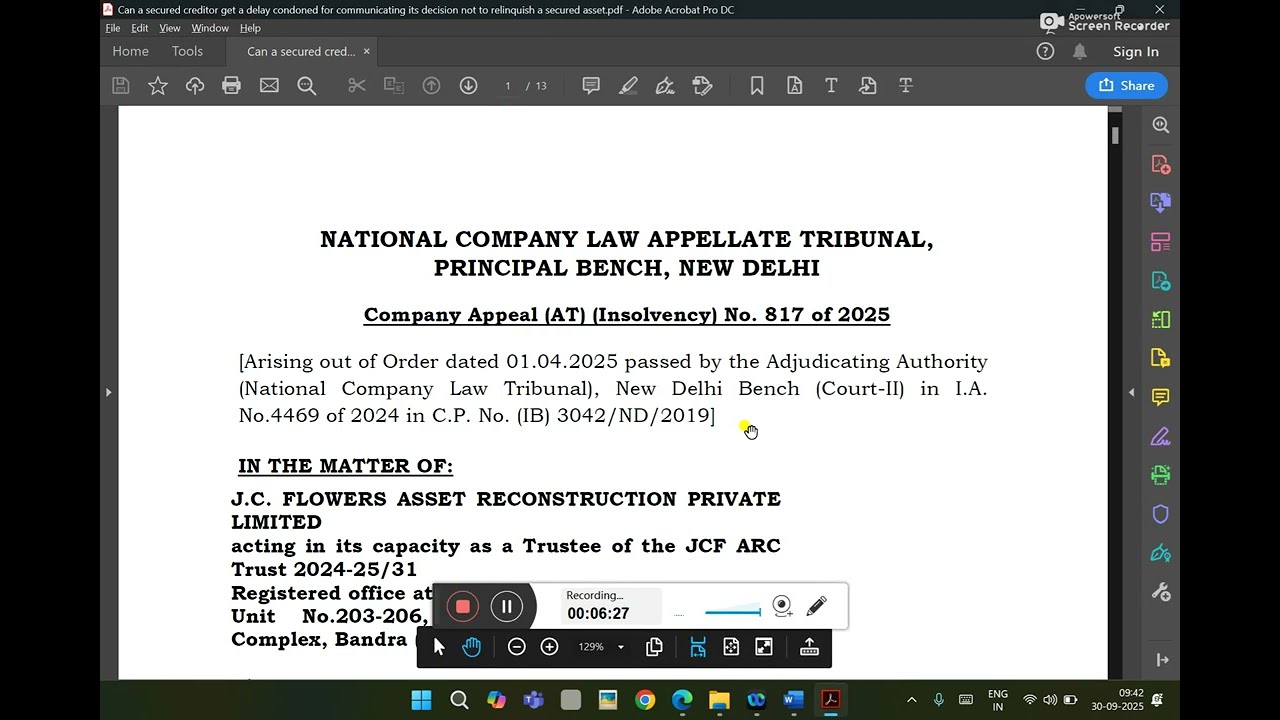Open the Help question mark icon
The width and height of the screenshot is (1280, 720).
(x=1045, y=51)
